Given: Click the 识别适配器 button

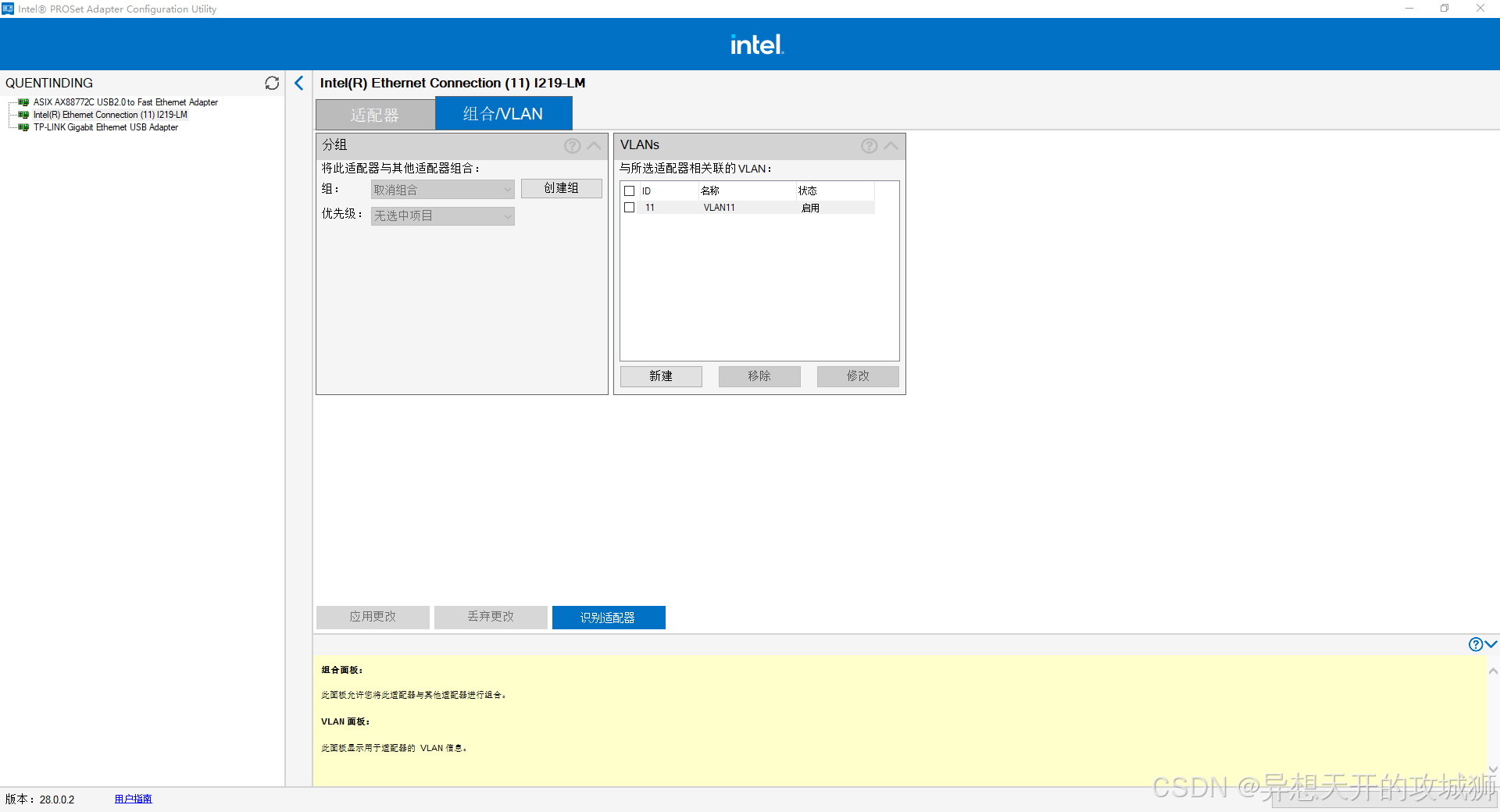Looking at the screenshot, I should 608,617.
